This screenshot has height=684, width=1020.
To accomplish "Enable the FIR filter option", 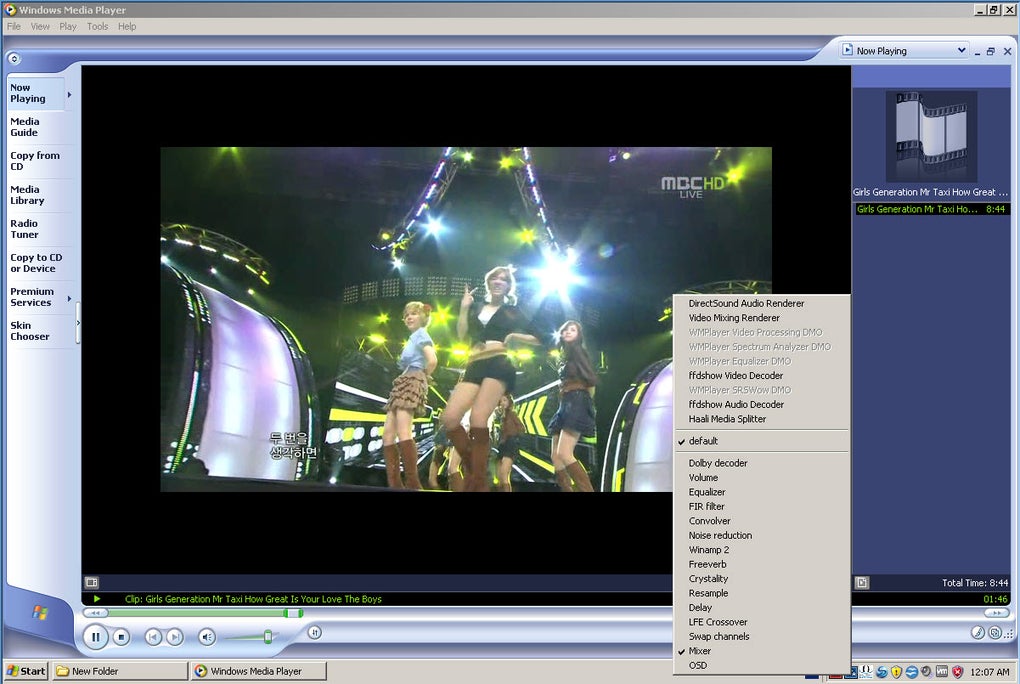I will click(x=762, y=506).
